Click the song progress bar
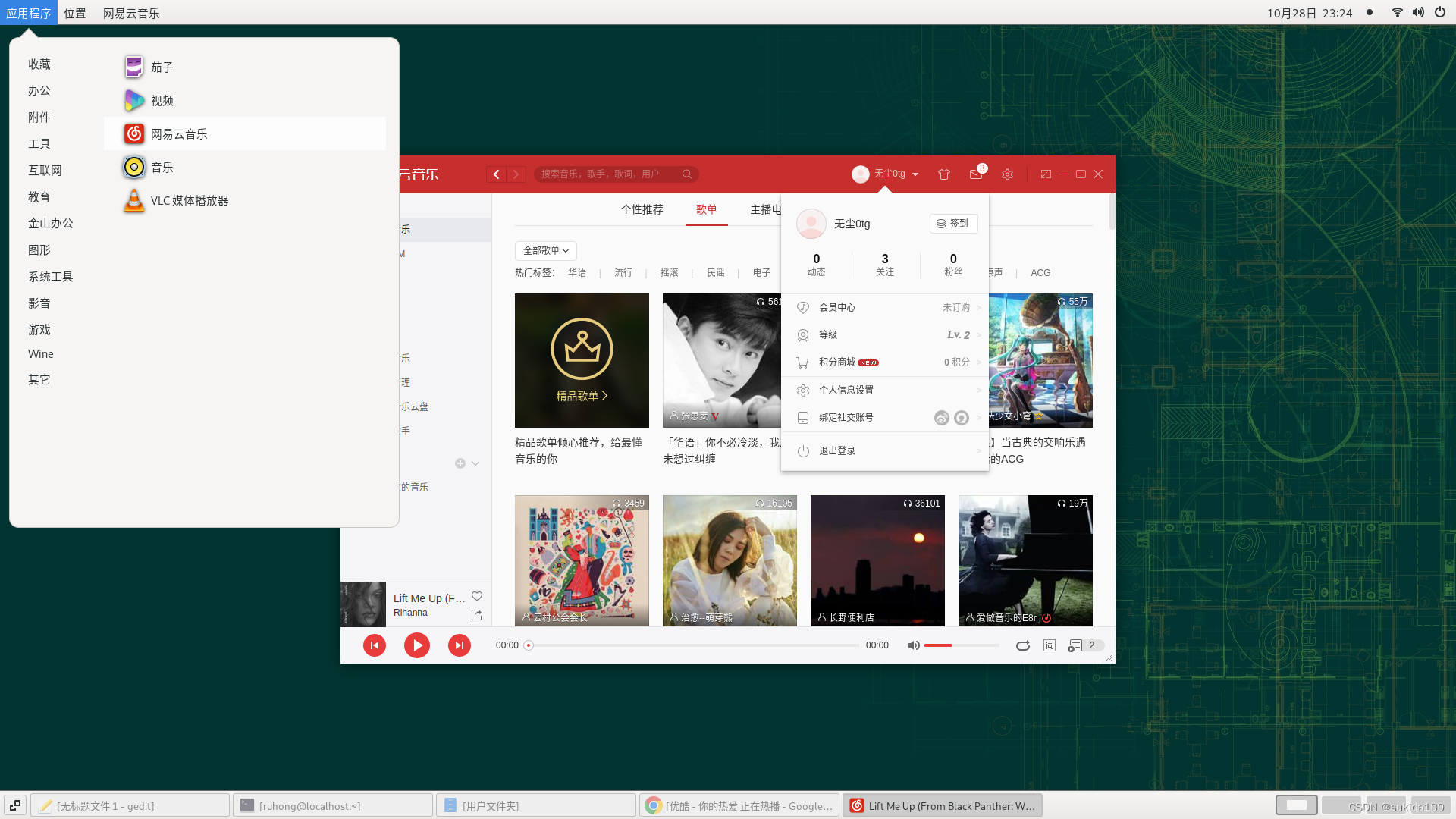 pos(694,645)
